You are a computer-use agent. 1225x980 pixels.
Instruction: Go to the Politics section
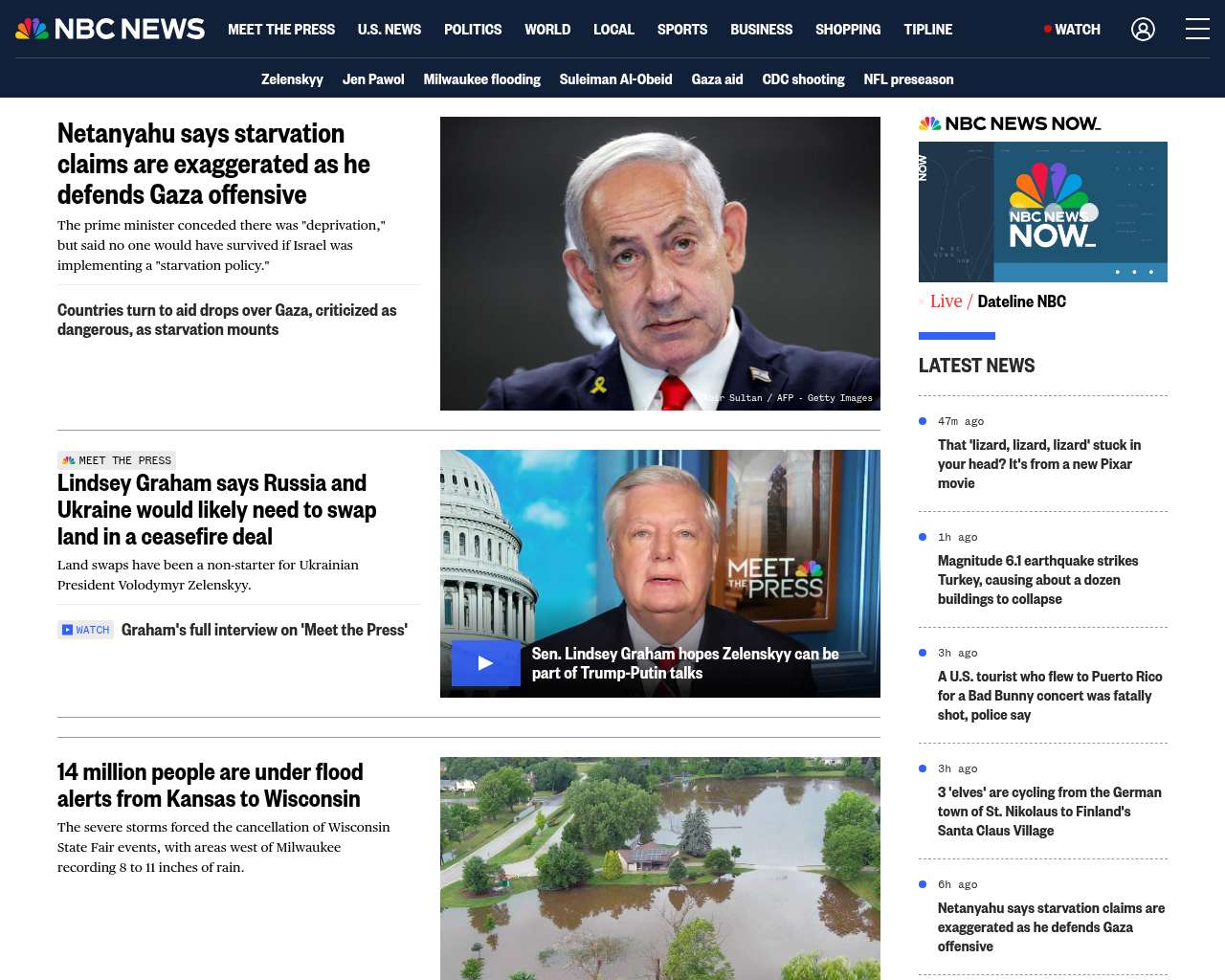tap(473, 30)
